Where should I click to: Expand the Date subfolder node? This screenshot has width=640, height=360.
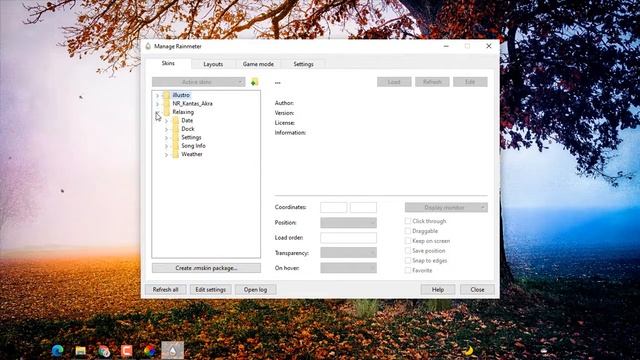click(x=167, y=121)
